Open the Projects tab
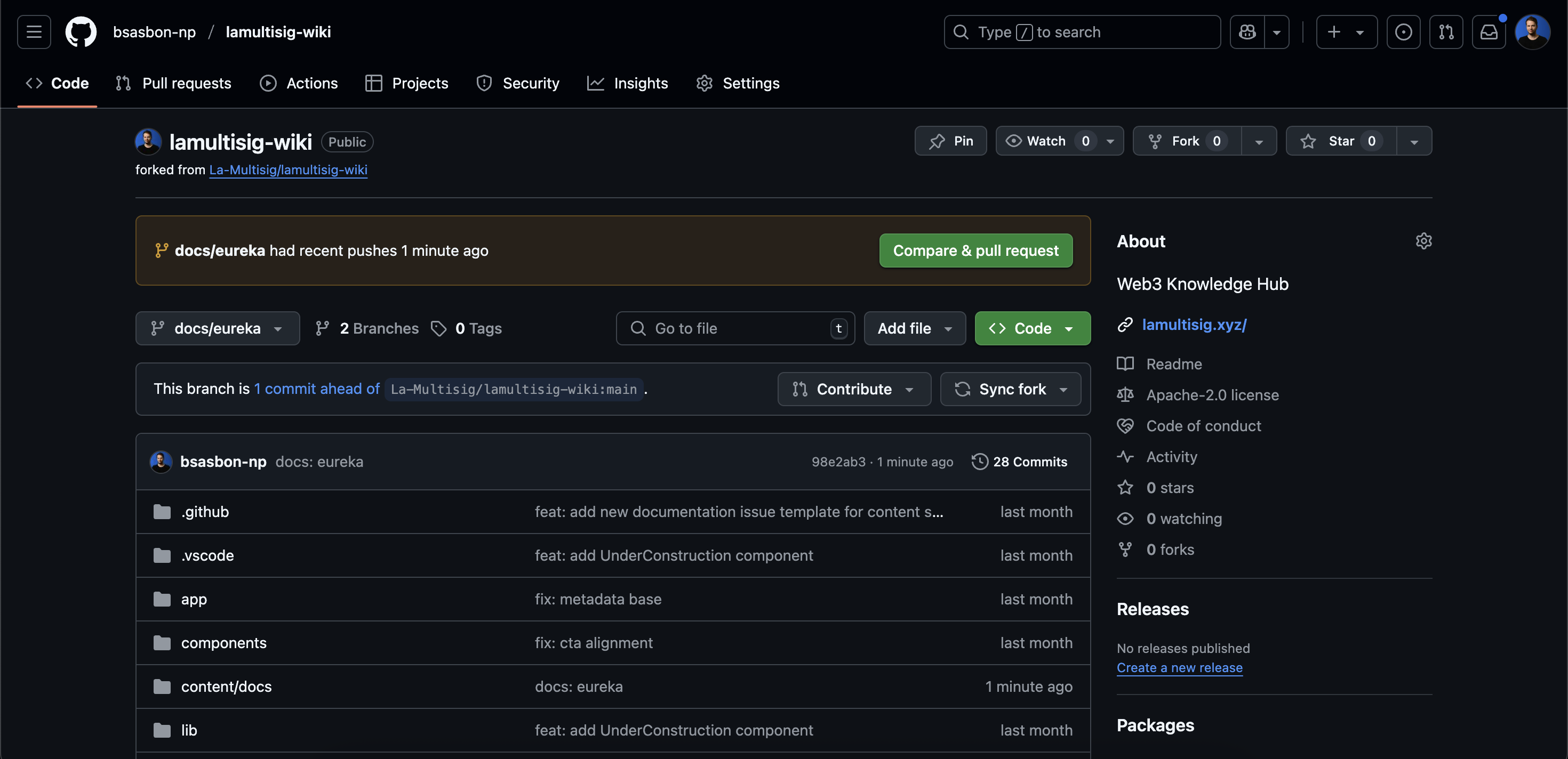The height and width of the screenshot is (759, 1568). tap(406, 83)
